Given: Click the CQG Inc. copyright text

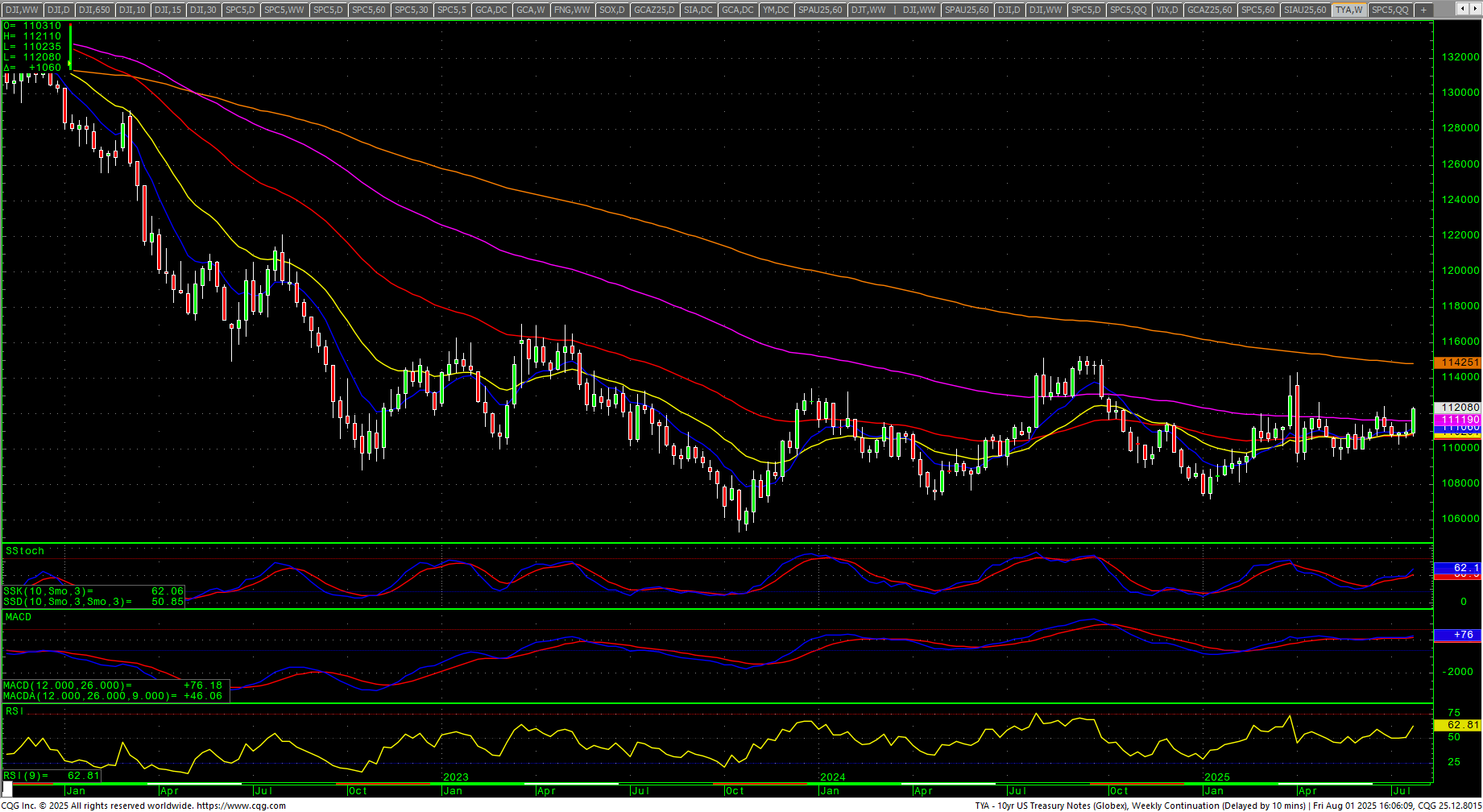Looking at the screenshot, I should click(96, 806).
